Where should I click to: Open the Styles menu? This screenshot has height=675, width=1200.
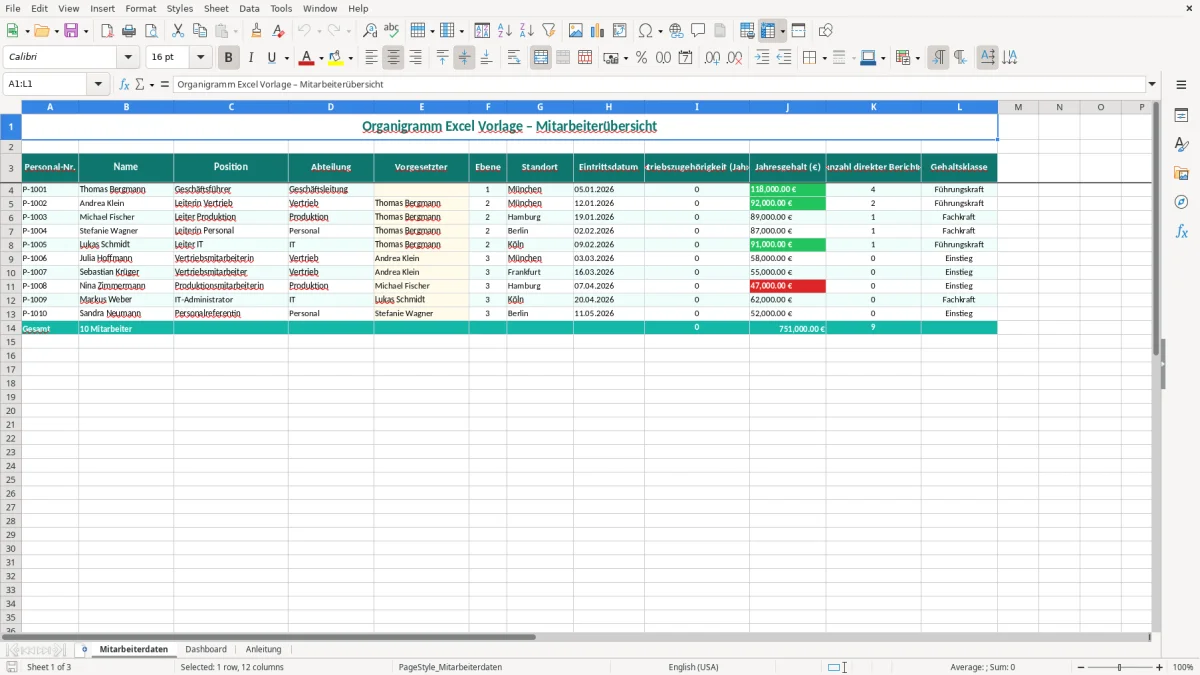(180, 8)
